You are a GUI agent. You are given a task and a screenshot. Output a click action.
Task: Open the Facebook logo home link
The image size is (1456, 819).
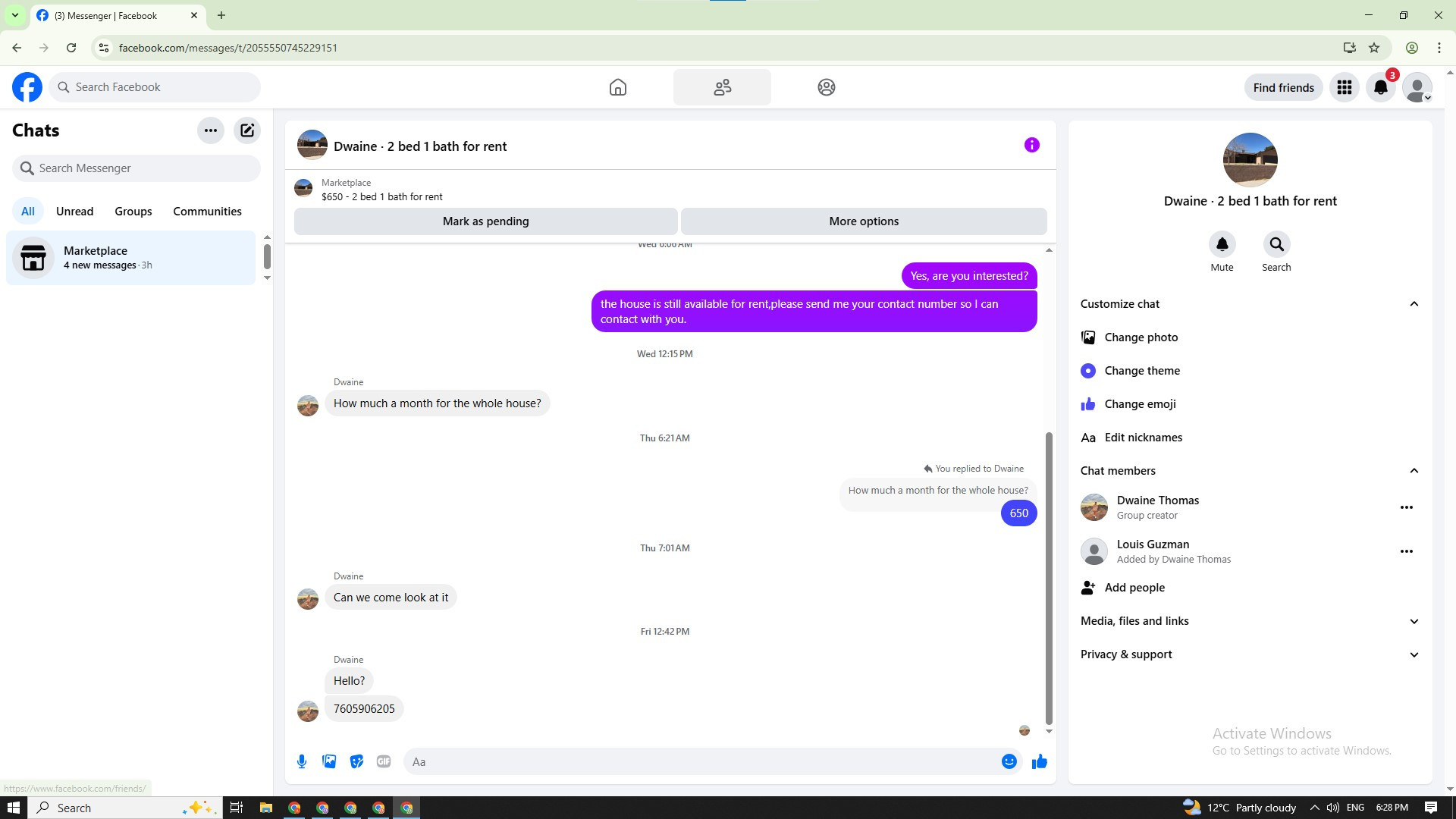point(27,87)
